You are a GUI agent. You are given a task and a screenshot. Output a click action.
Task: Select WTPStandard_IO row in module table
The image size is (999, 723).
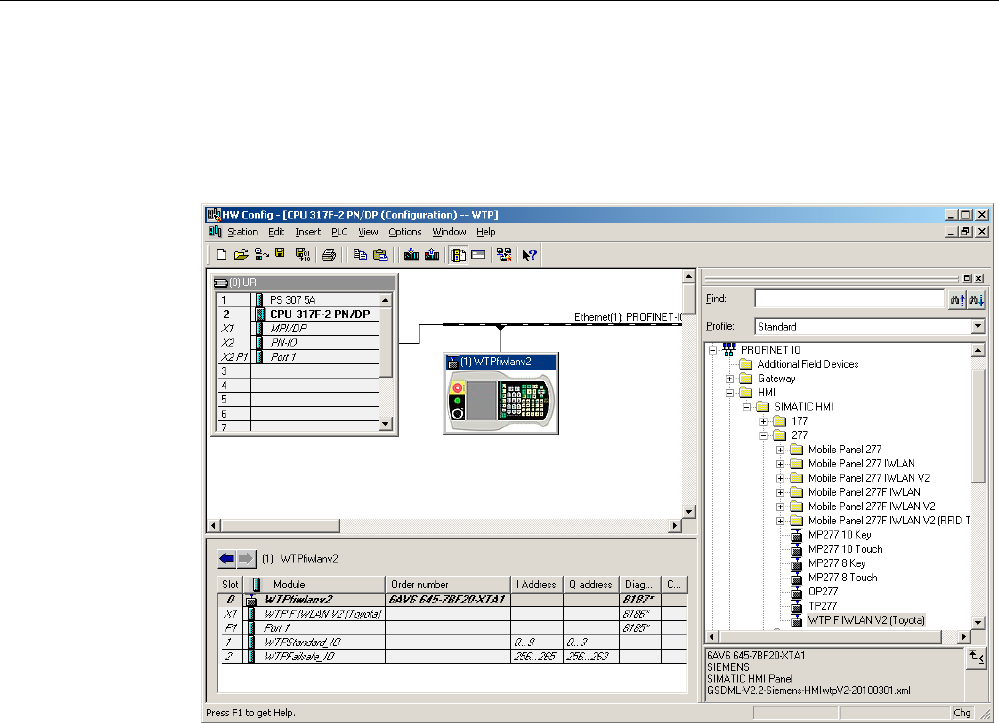point(452,642)
